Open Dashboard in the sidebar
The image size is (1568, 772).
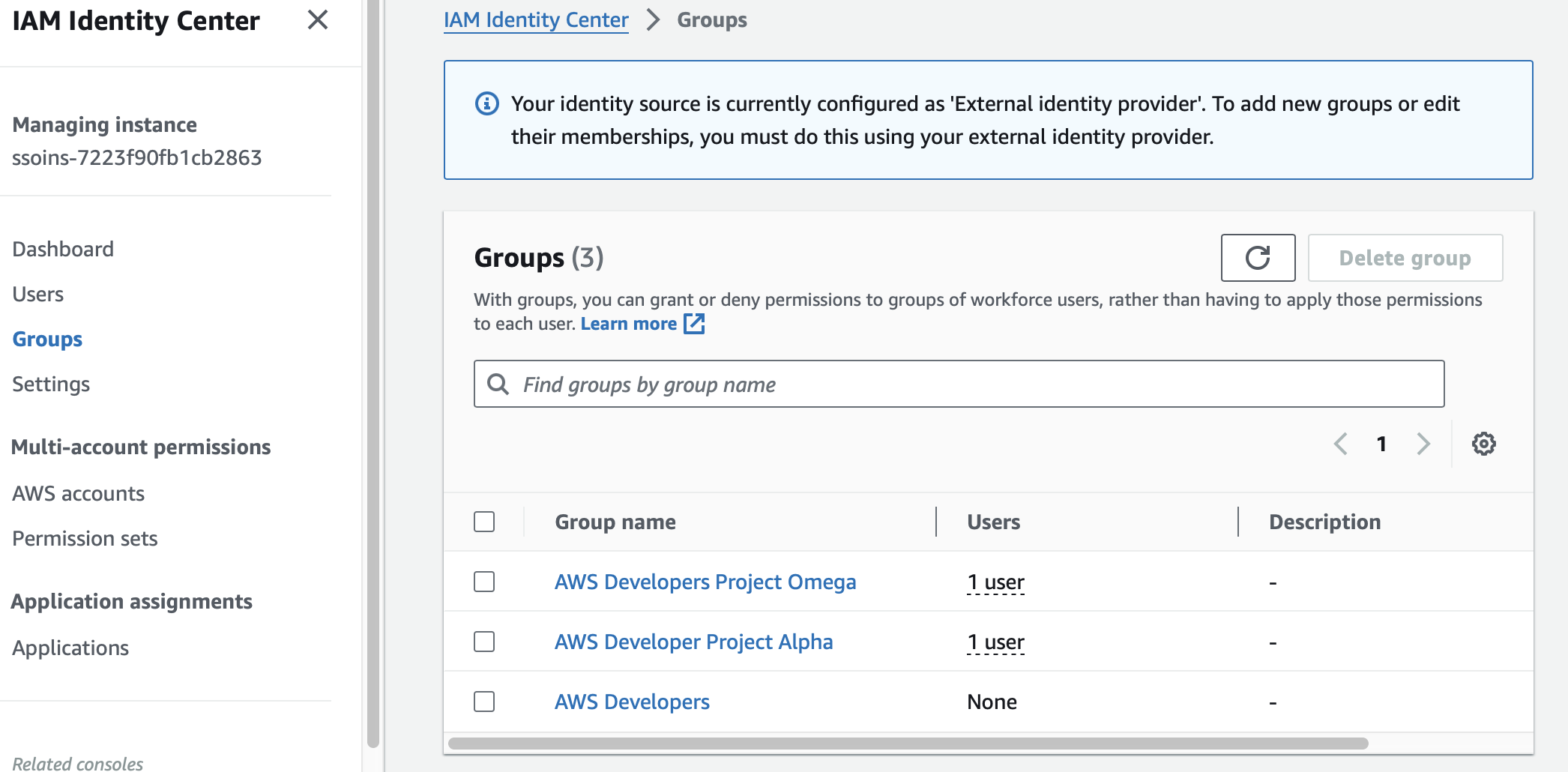click(x=63, y=249)
